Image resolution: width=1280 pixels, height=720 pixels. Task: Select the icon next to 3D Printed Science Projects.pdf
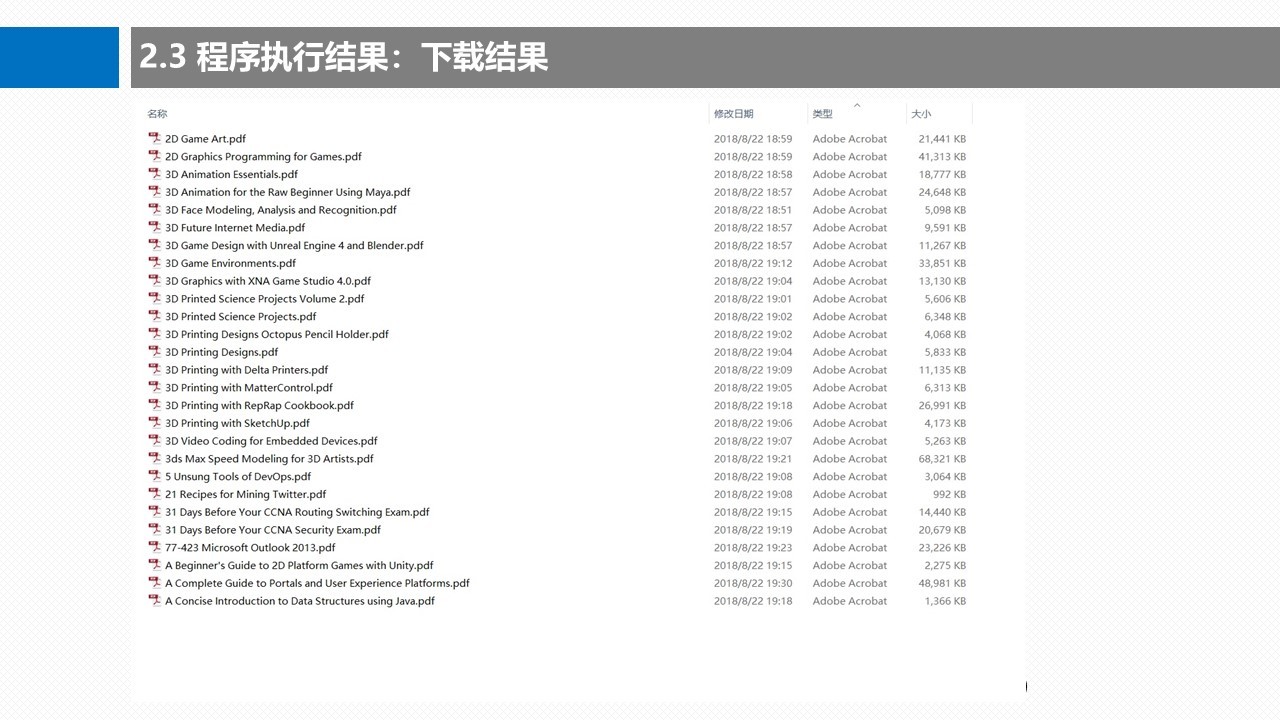pyautogui.click(x=155, y=316)
